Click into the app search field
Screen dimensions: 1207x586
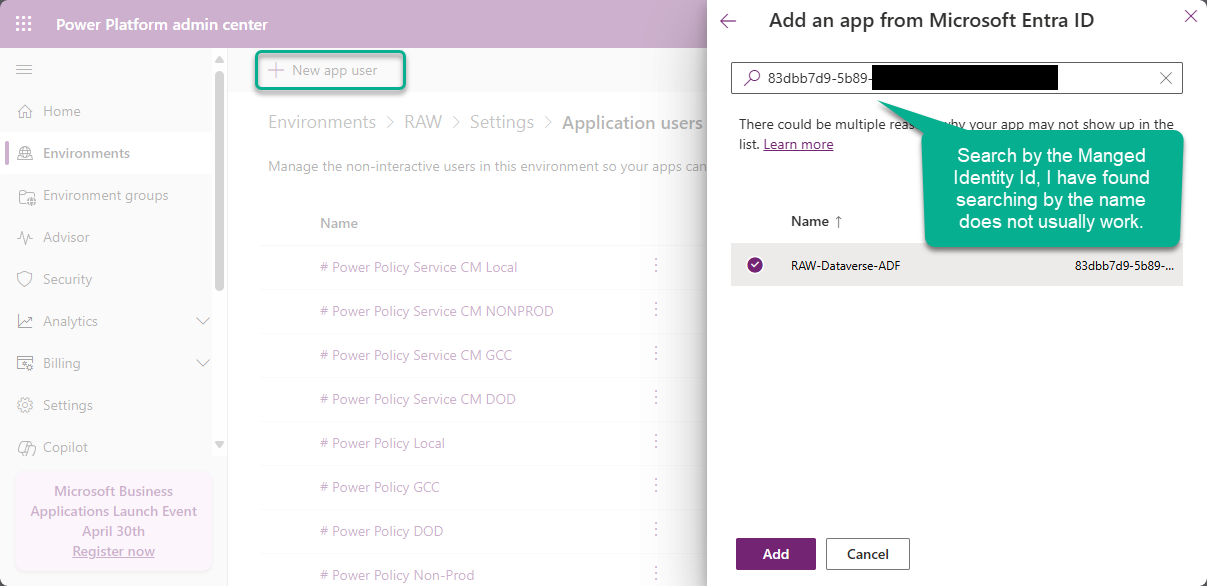(x=956, y=78)
